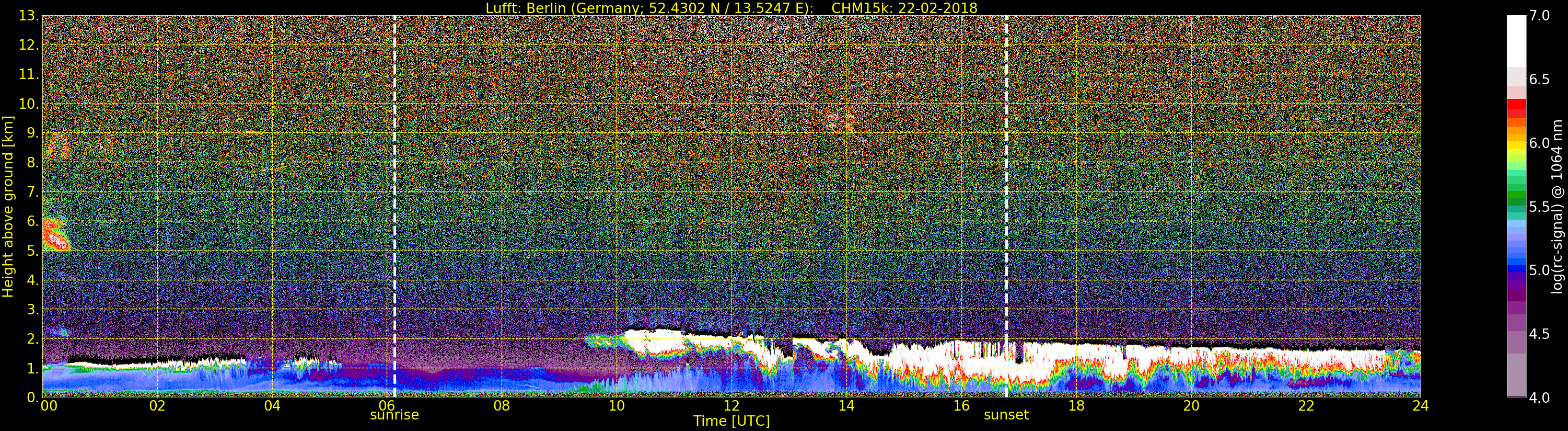1568x431 pixels.
Task: Select the white dashed sunrise line
Action: click(x=394, y=206)
